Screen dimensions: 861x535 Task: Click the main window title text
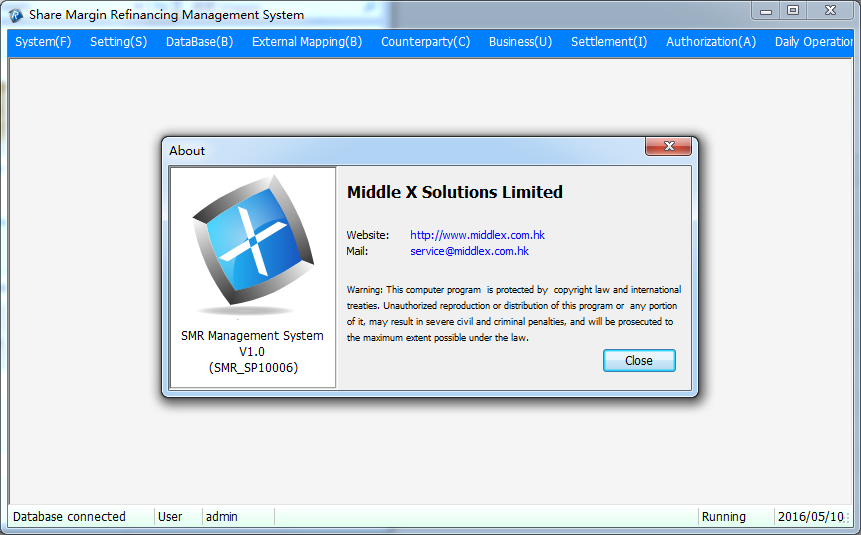[x=166, y=15]
